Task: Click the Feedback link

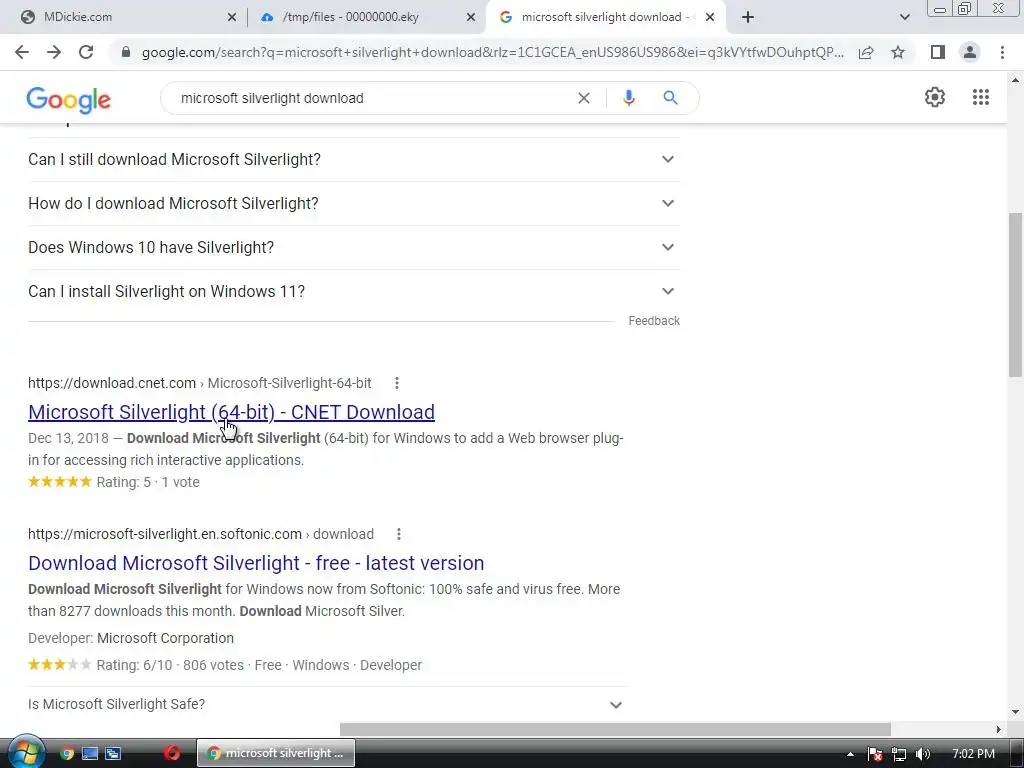Action: tap(654, 321)
